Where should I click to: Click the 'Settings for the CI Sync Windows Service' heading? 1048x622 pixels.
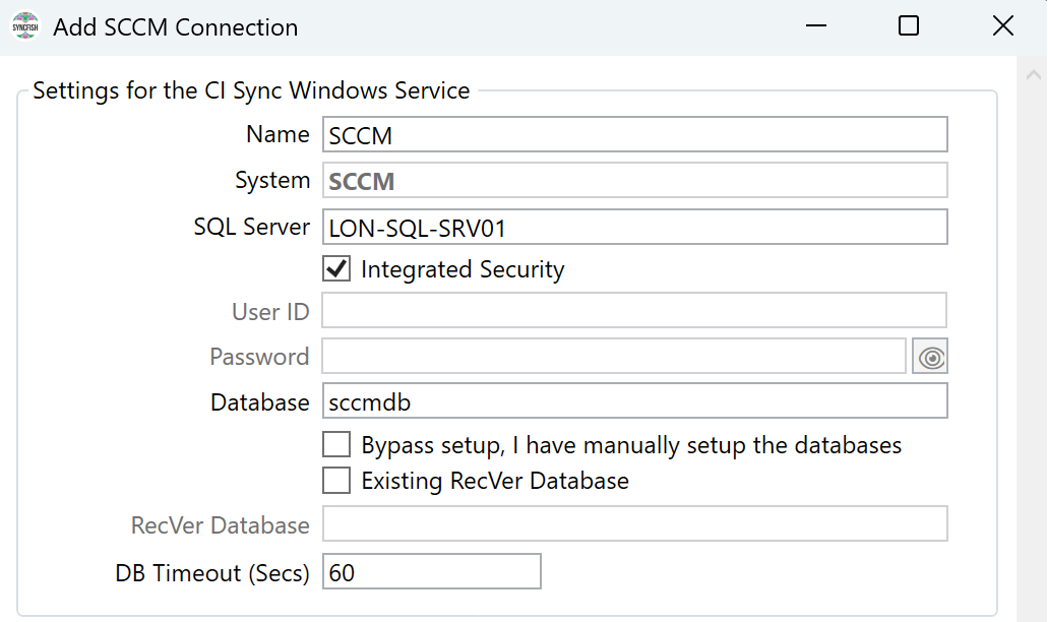click(251, 90)
